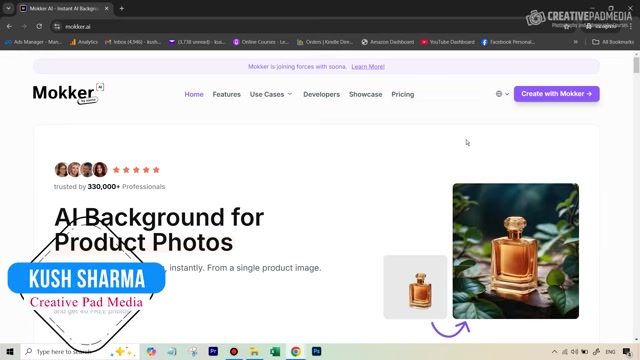Screen dimensions: 640x360
Task: Click the user avatars group
Action: tap(81, 169)
